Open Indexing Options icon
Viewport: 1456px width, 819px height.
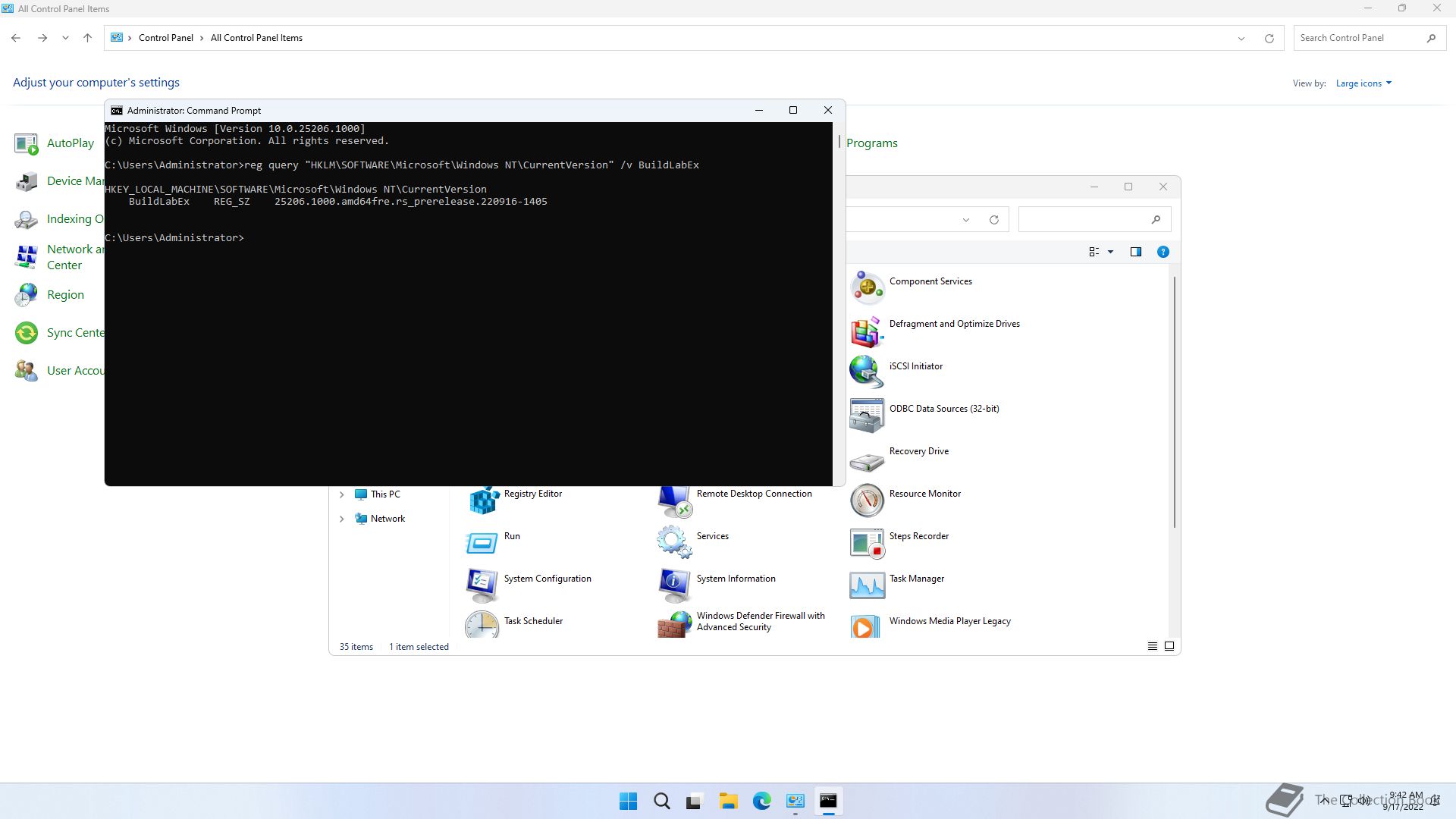[x=26, y=219]
